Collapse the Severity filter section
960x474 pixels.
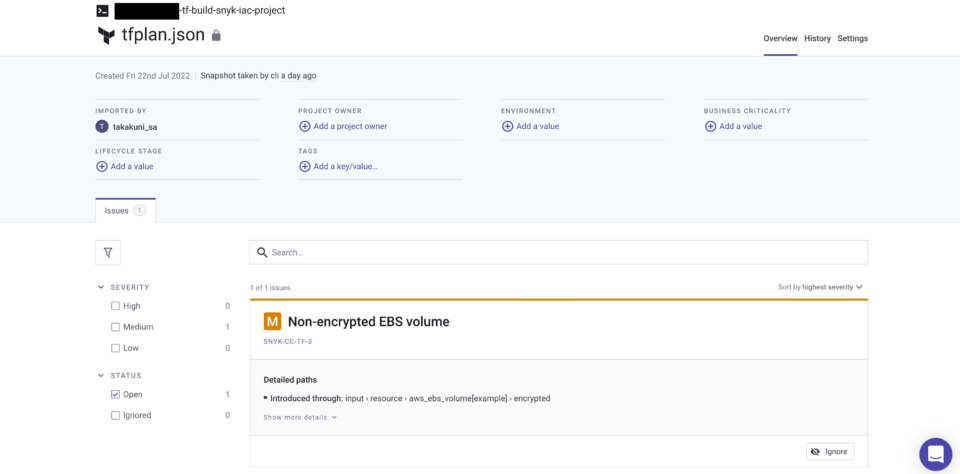click(100, 287)
